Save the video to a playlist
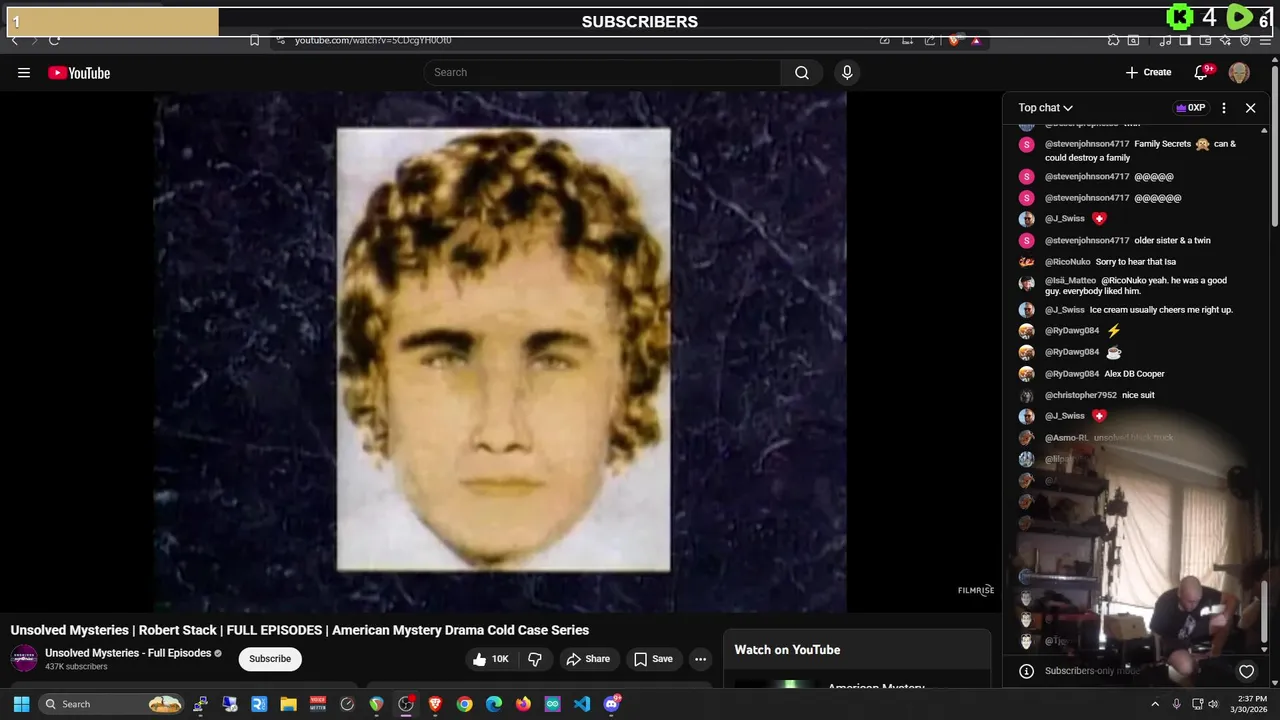The image size is (1280, 720). coord(653,659)
